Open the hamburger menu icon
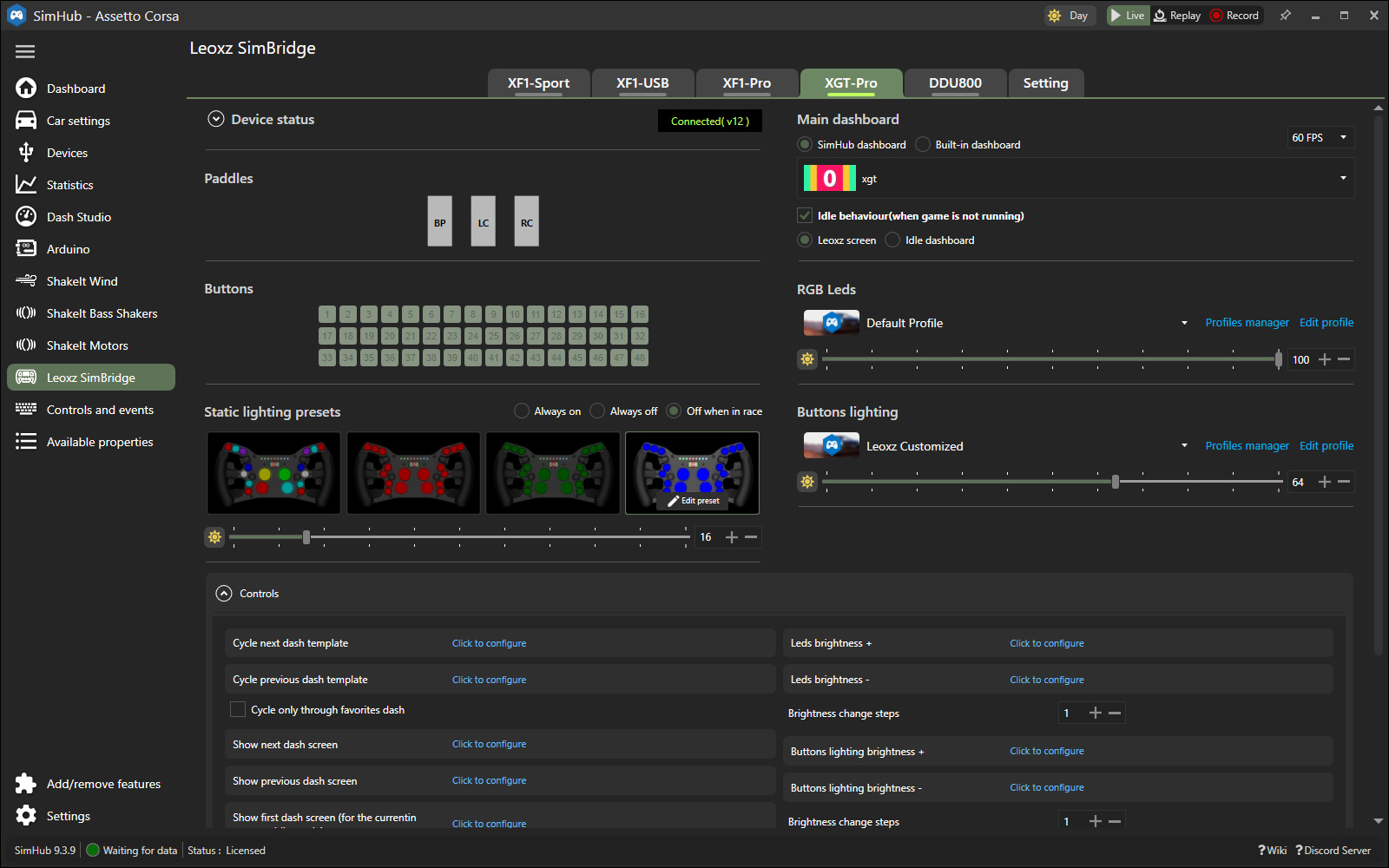The width and height of the screenshot is (1389, 868). pos(25,52)
